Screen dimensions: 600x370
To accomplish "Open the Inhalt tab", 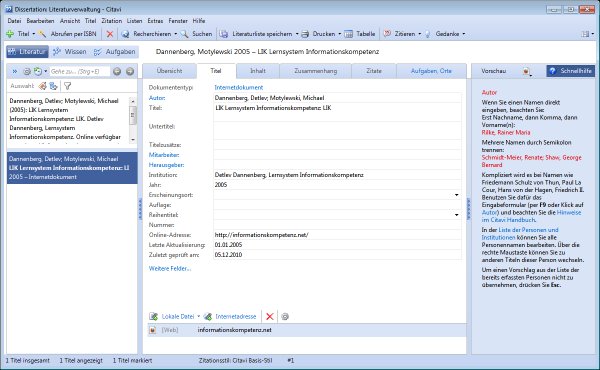I will [x=258, y=71].
